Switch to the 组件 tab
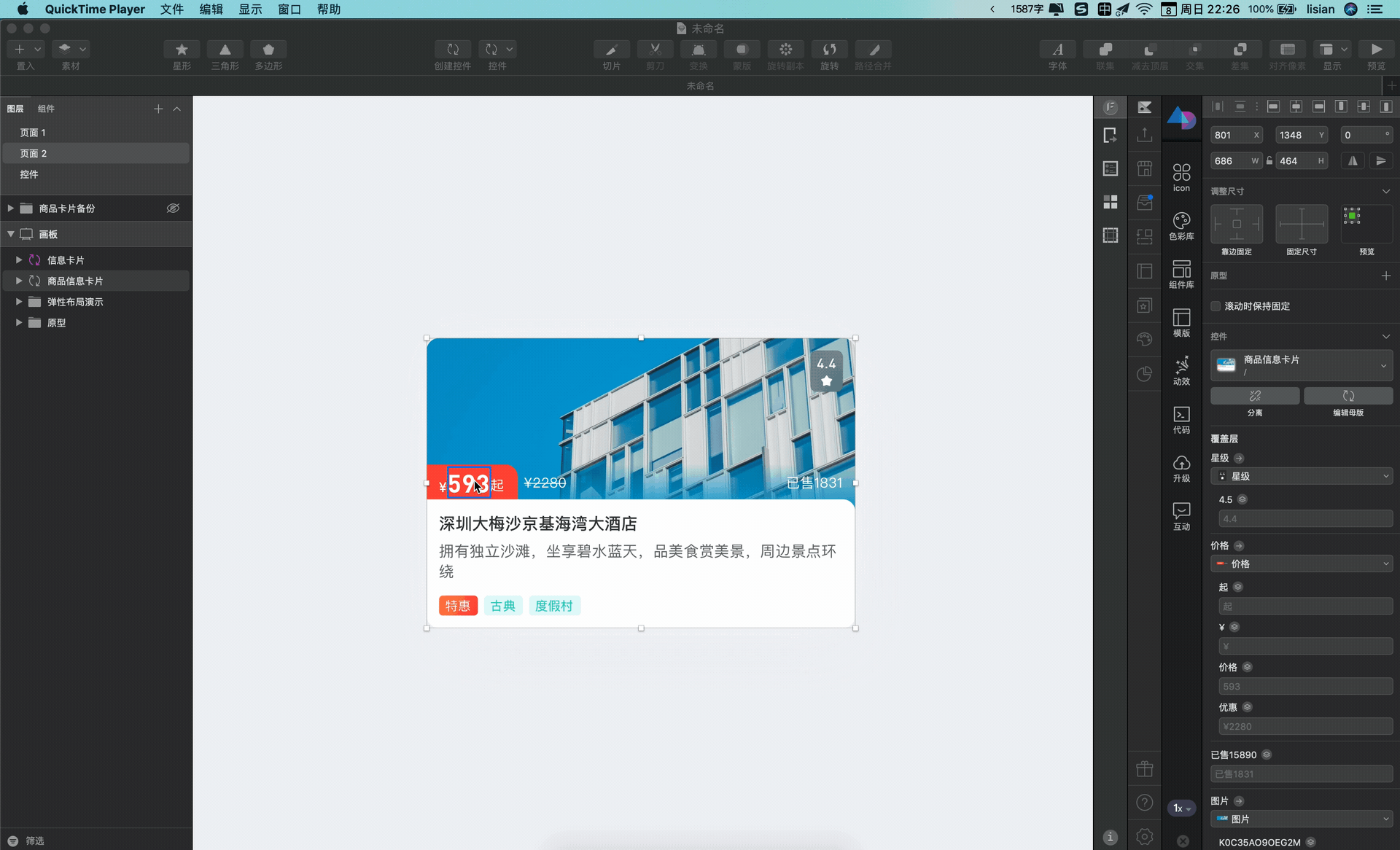The width and height of the screenshot is (1400, 850). coord(46,109)
